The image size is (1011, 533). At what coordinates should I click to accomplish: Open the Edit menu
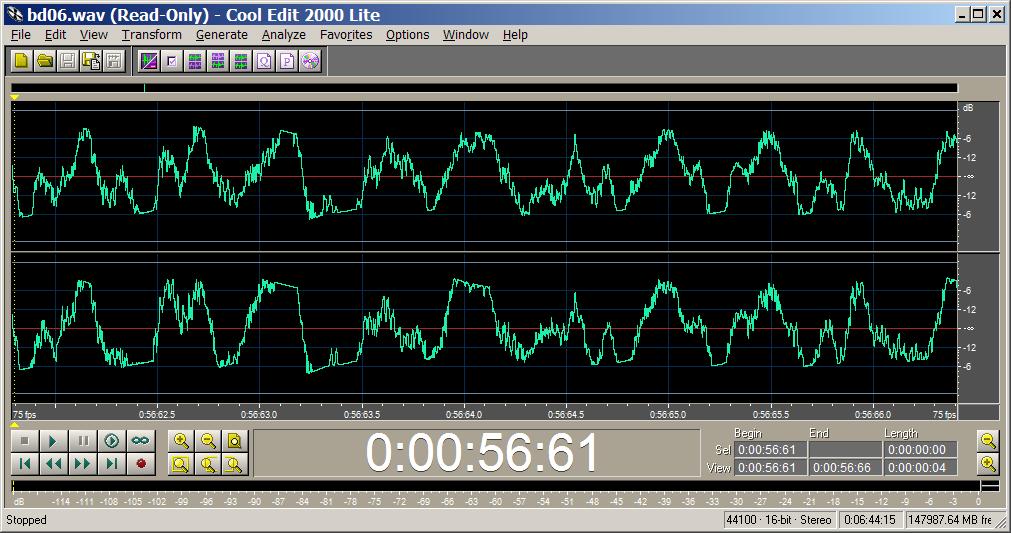pos(55,35)
